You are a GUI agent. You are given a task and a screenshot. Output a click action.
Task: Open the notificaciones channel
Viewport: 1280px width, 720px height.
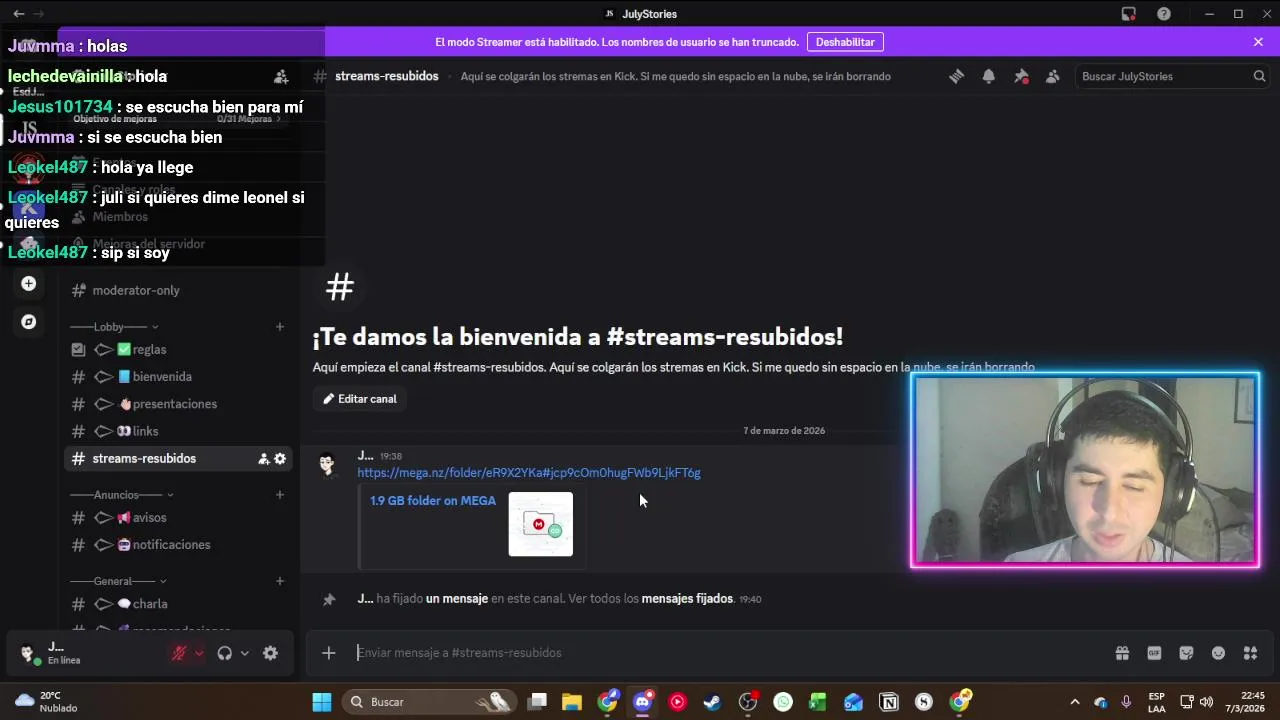pos(178,545)
